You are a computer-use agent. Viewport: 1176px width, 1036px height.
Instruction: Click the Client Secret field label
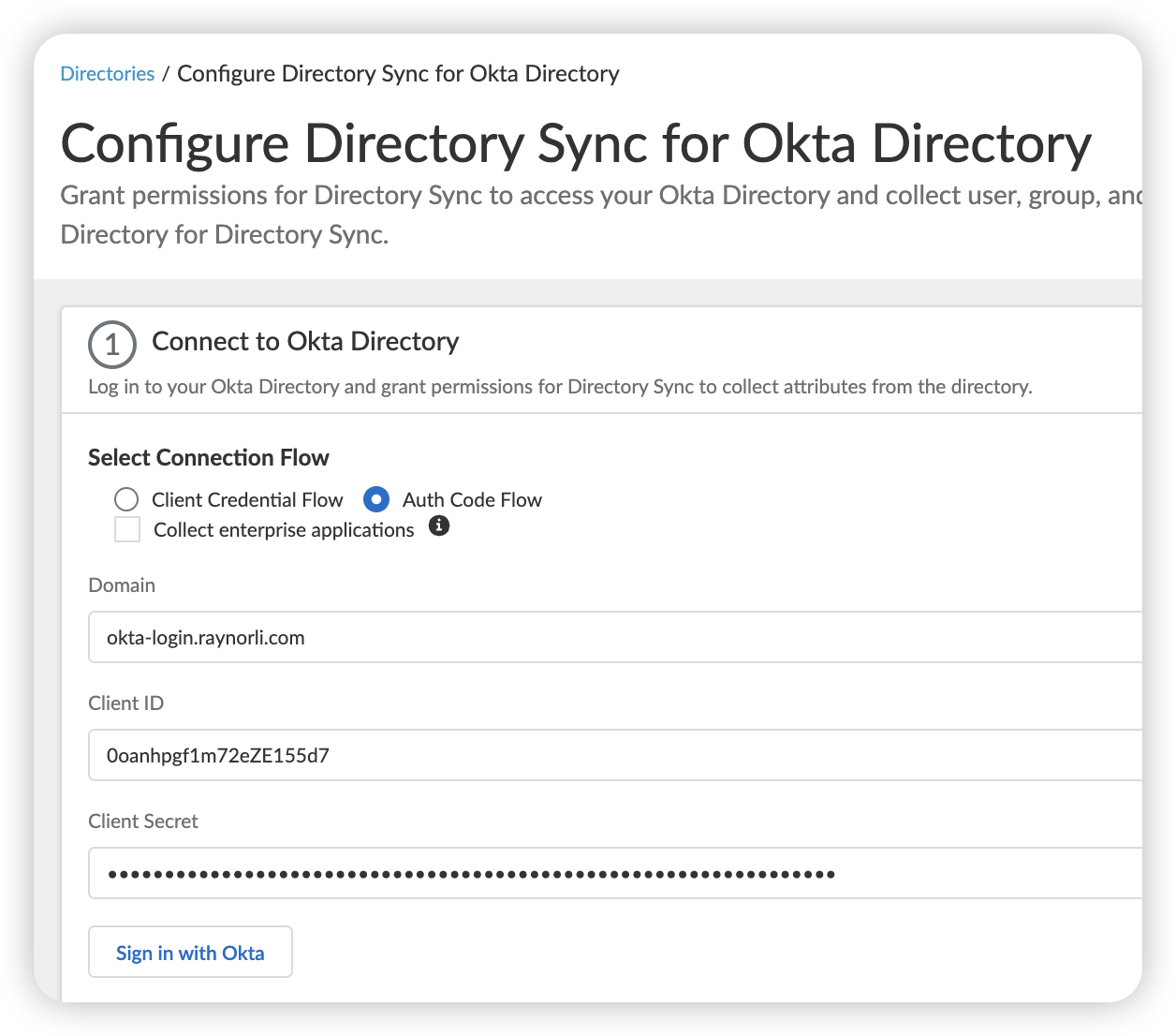click(x=143, y=821)
